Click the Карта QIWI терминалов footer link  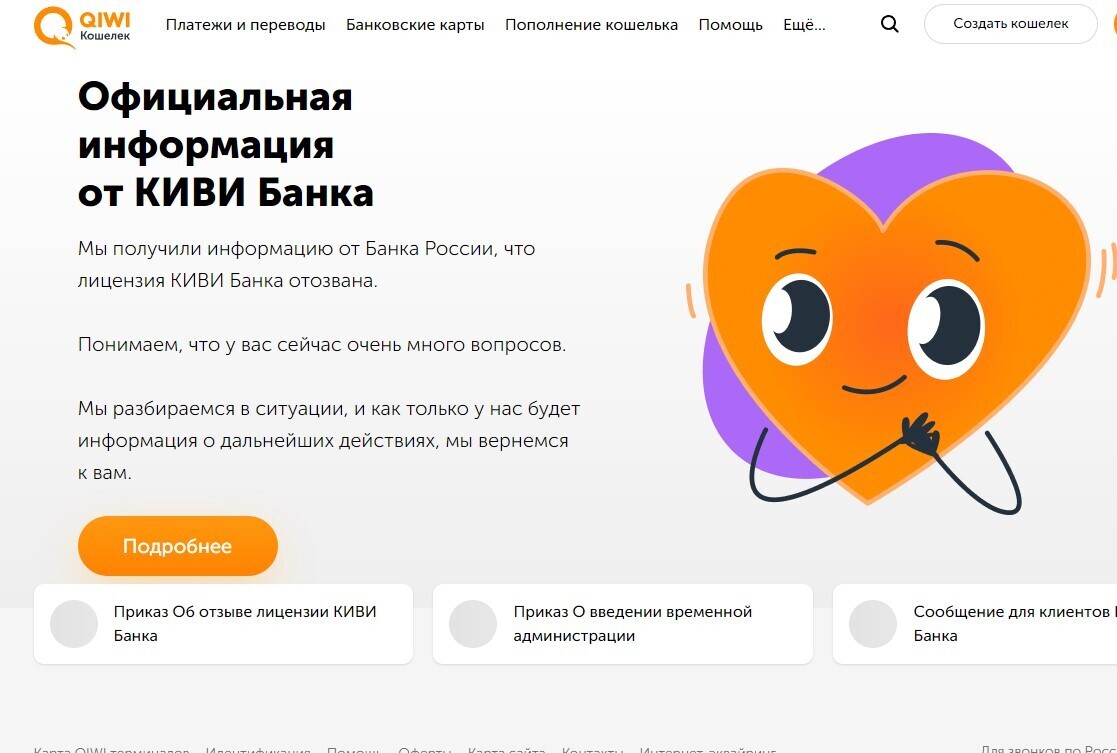(111, 749)
